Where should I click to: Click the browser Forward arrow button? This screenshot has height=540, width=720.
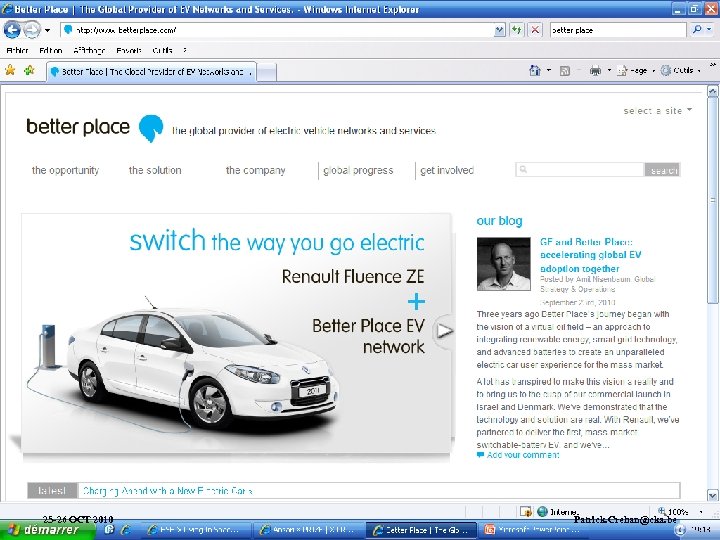click(32, 30)
